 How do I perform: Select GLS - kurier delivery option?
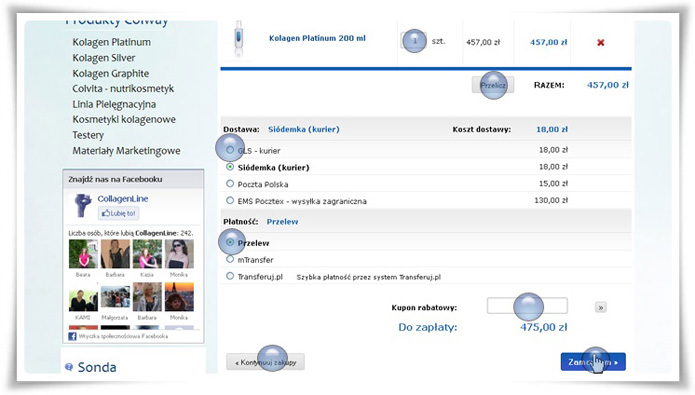coord(230,150)
